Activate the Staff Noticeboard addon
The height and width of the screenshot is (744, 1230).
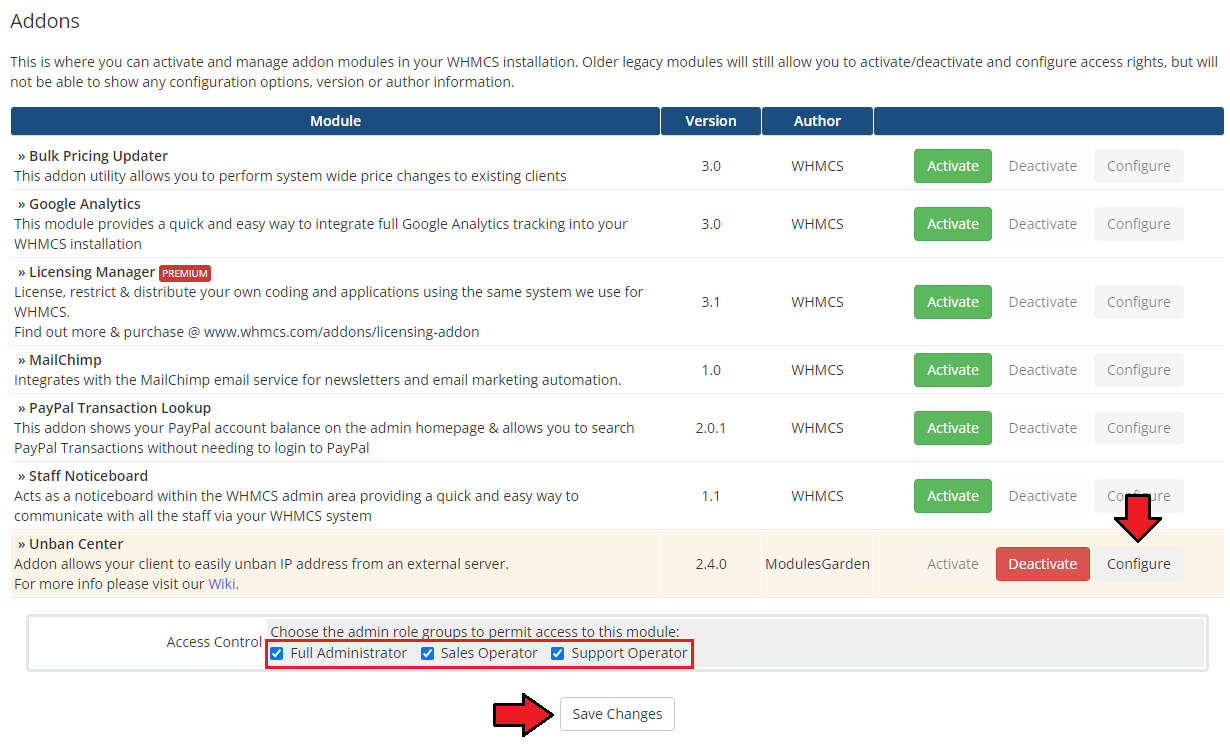tap(952, 496)
